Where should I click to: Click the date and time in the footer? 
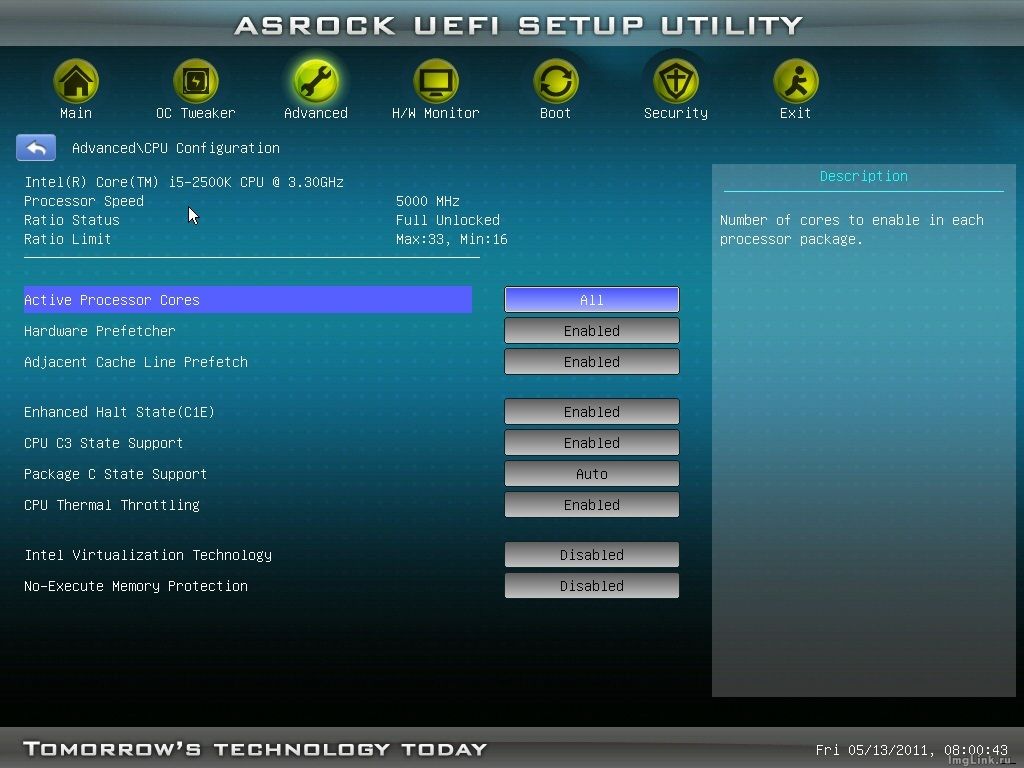pos(911,750)
